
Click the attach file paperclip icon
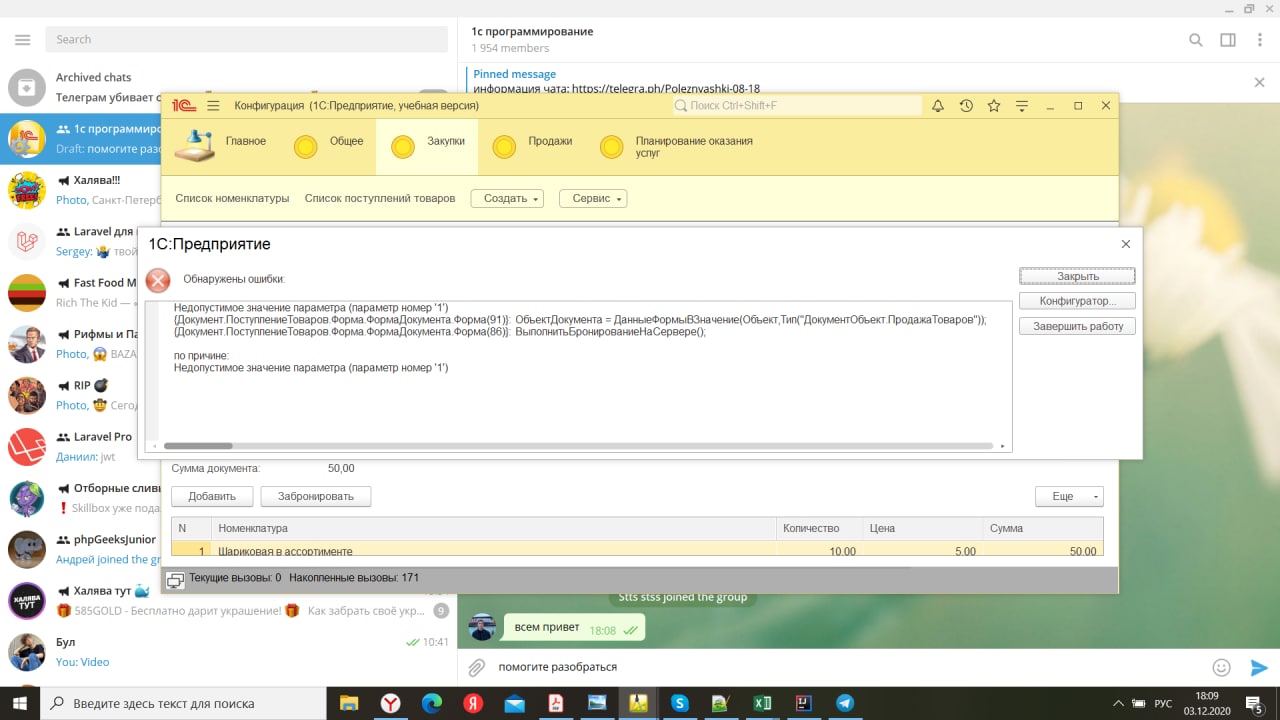tap(477, 667)
